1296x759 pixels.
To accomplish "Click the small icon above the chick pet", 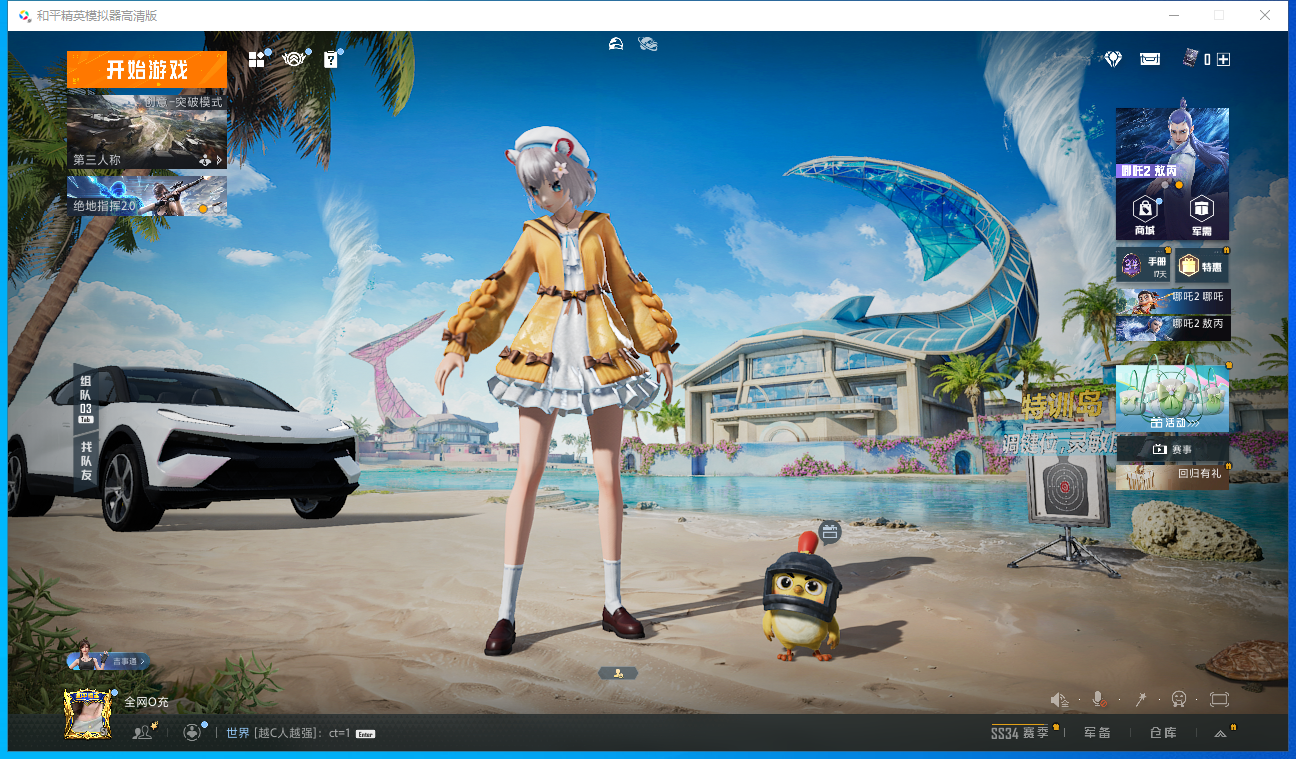I will pyautogui.click(x=828, y=531).
